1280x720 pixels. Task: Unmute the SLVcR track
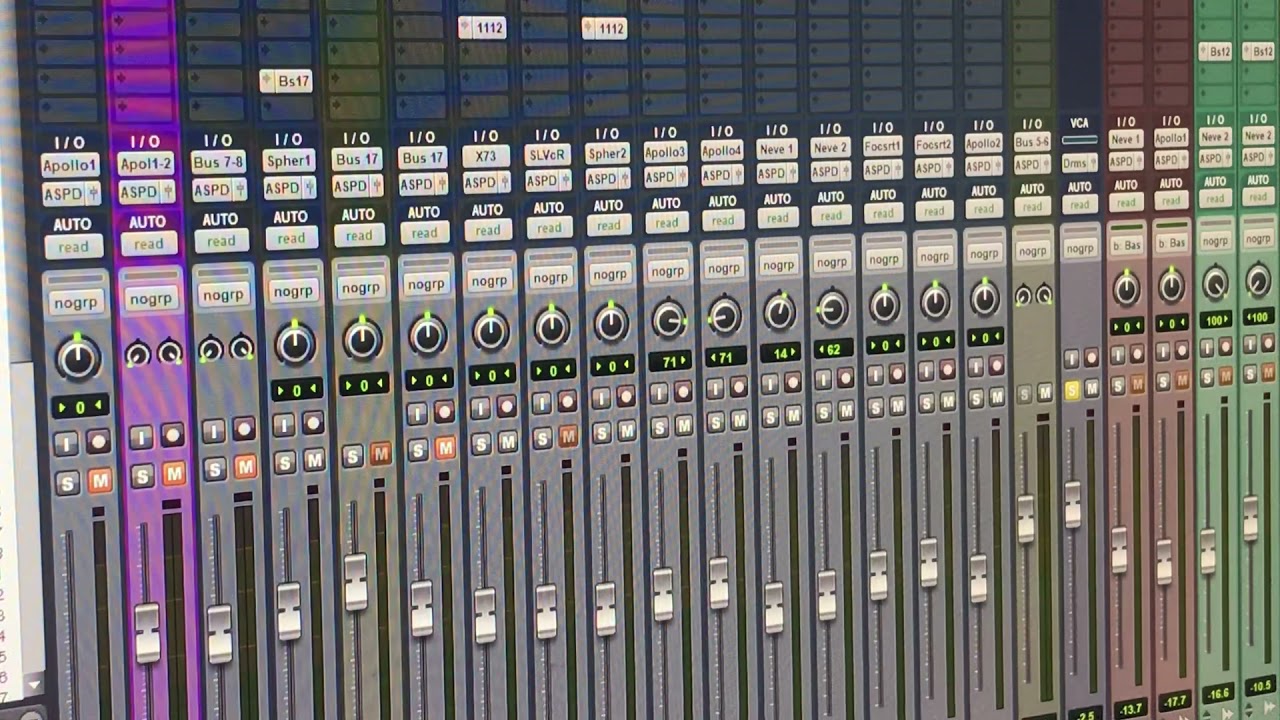tap(568, 437)
